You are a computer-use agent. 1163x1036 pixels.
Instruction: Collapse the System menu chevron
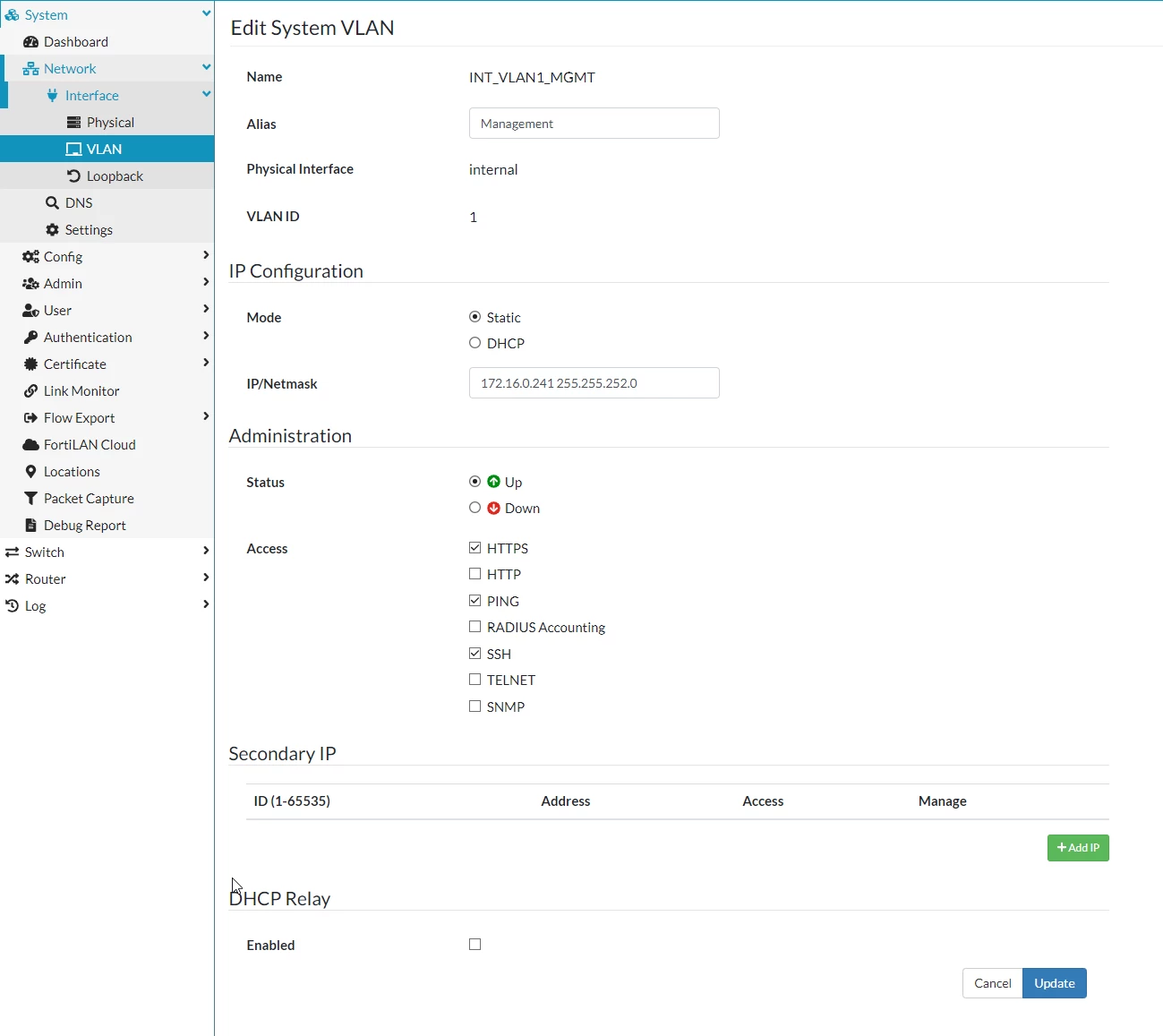[x=207, y=13]
